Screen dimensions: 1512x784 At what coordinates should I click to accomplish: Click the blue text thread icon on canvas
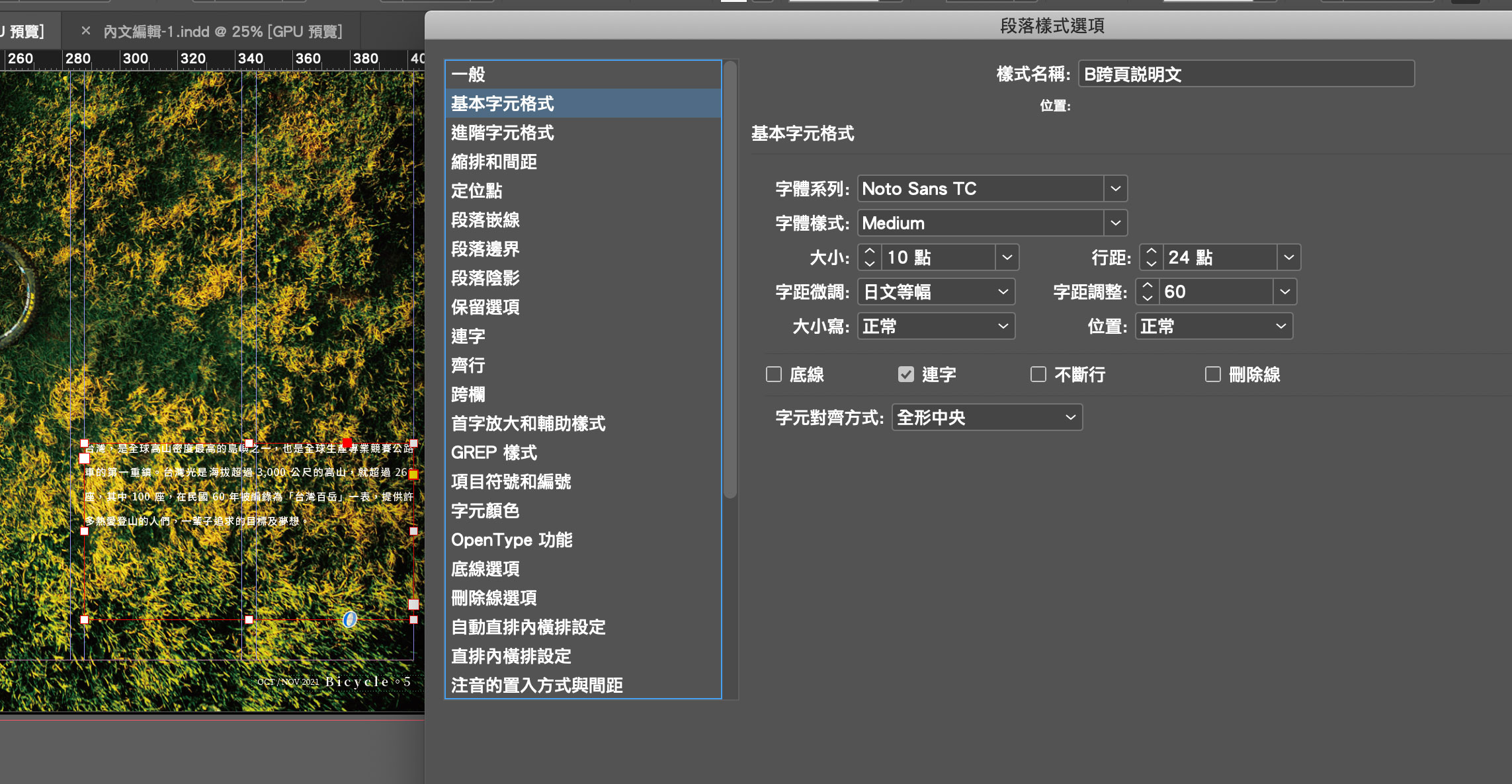[x=350, y=619]
